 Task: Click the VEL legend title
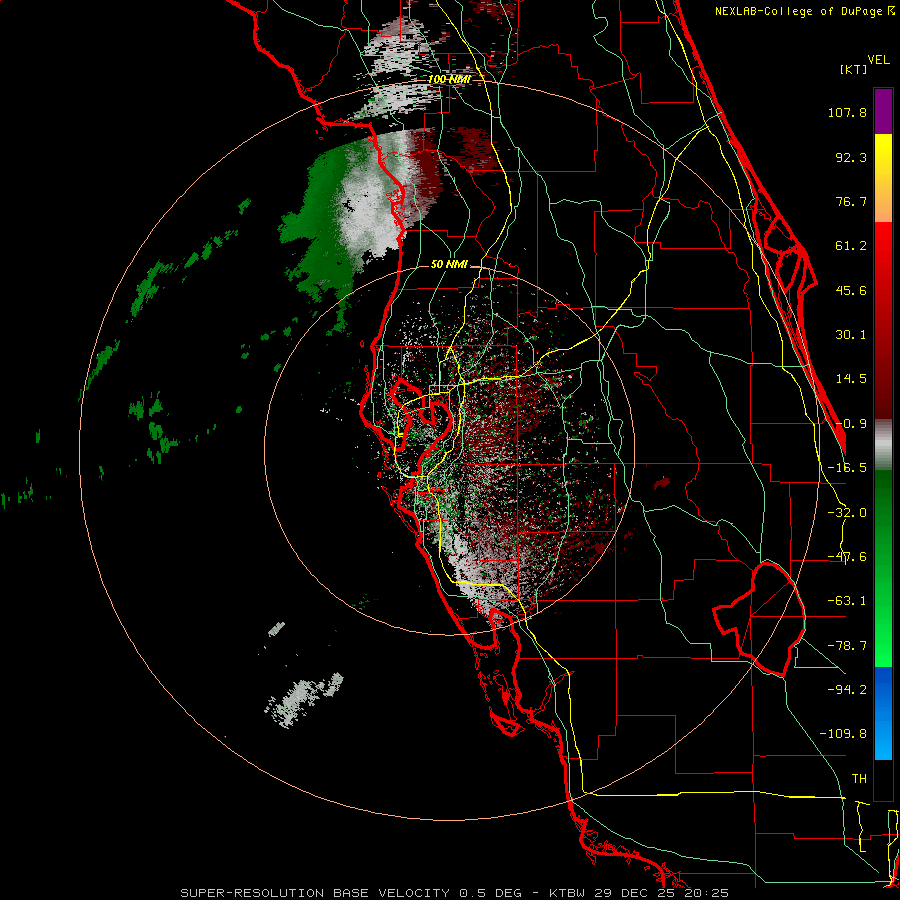(x=879, y=60)
